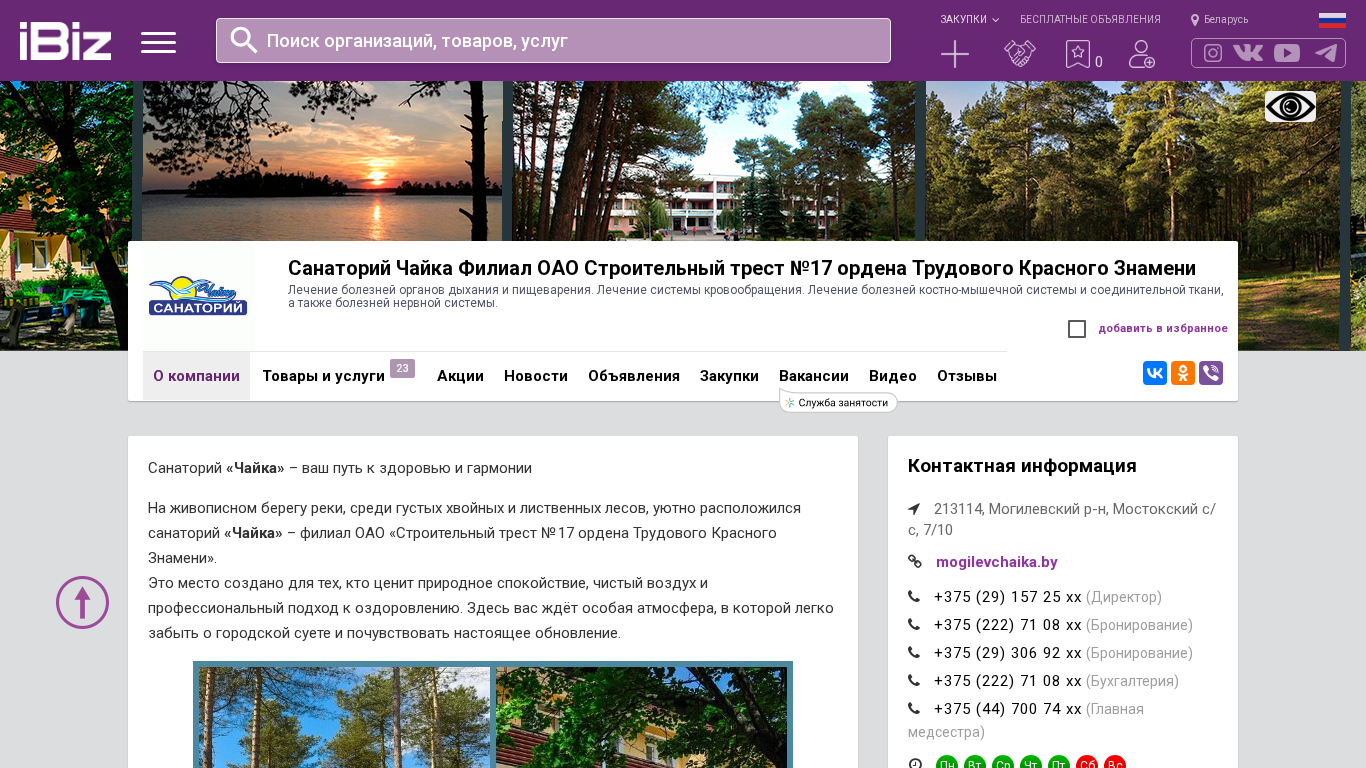This screenshot has height=768, width=1366.
Task: Reveal the Главная медсестра phone number
Action: (x=1008, y=709)
